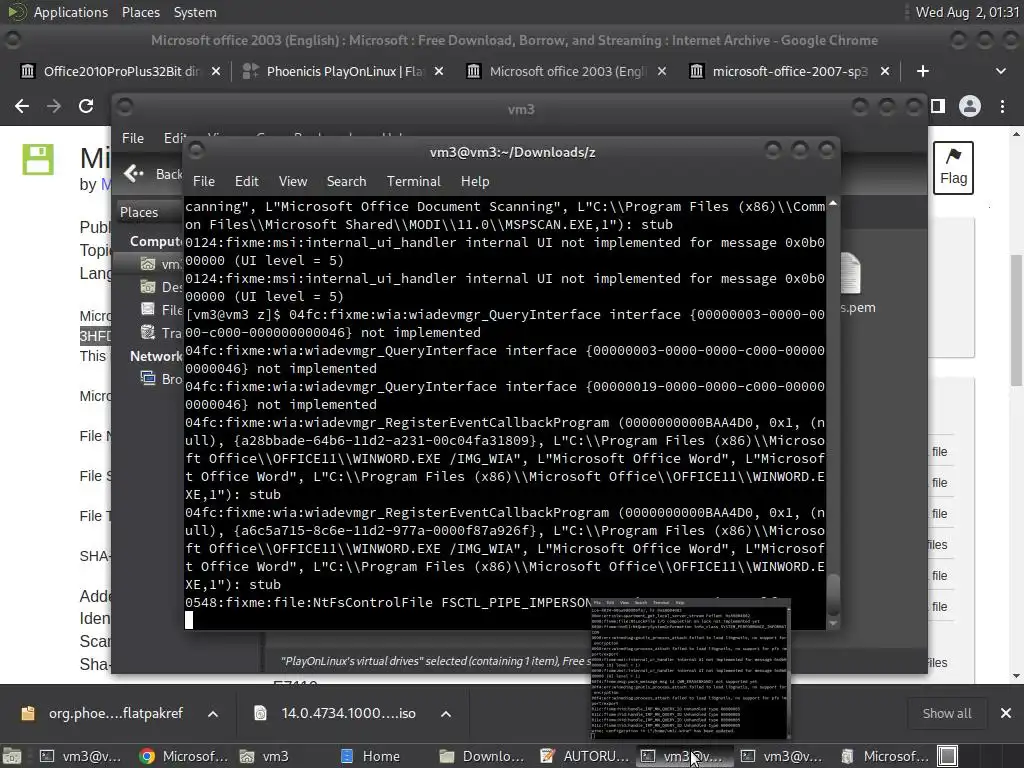
Task: Click the terminal window preview thumbnail
Action: tap(690, 667)
